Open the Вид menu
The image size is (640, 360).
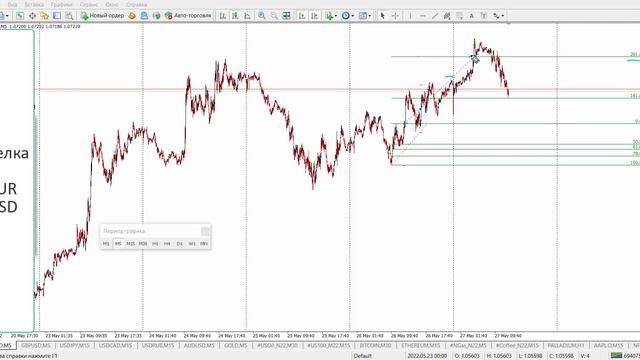pos(12,4)
